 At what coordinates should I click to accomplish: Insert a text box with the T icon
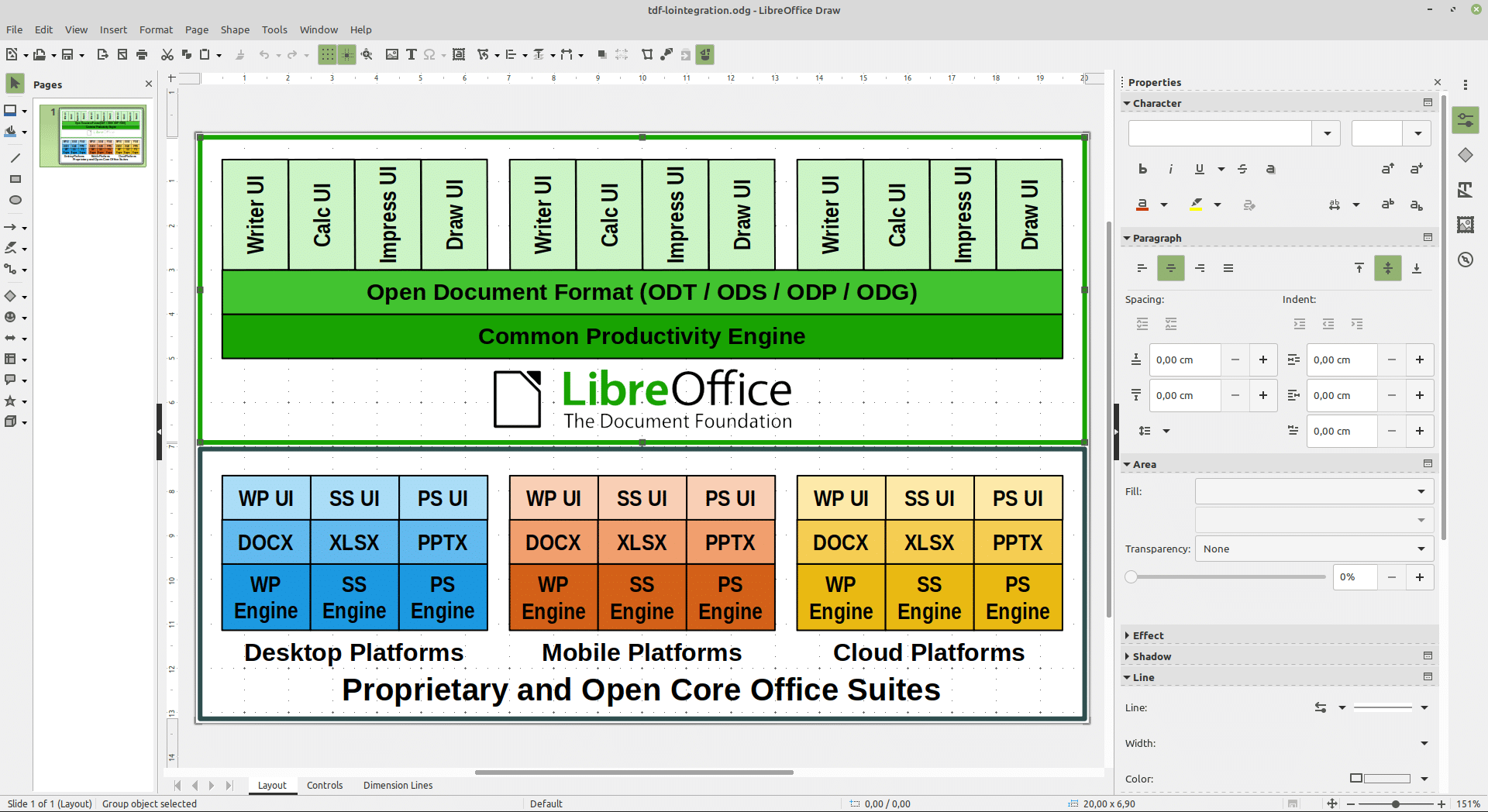click(x=412, y=54)
